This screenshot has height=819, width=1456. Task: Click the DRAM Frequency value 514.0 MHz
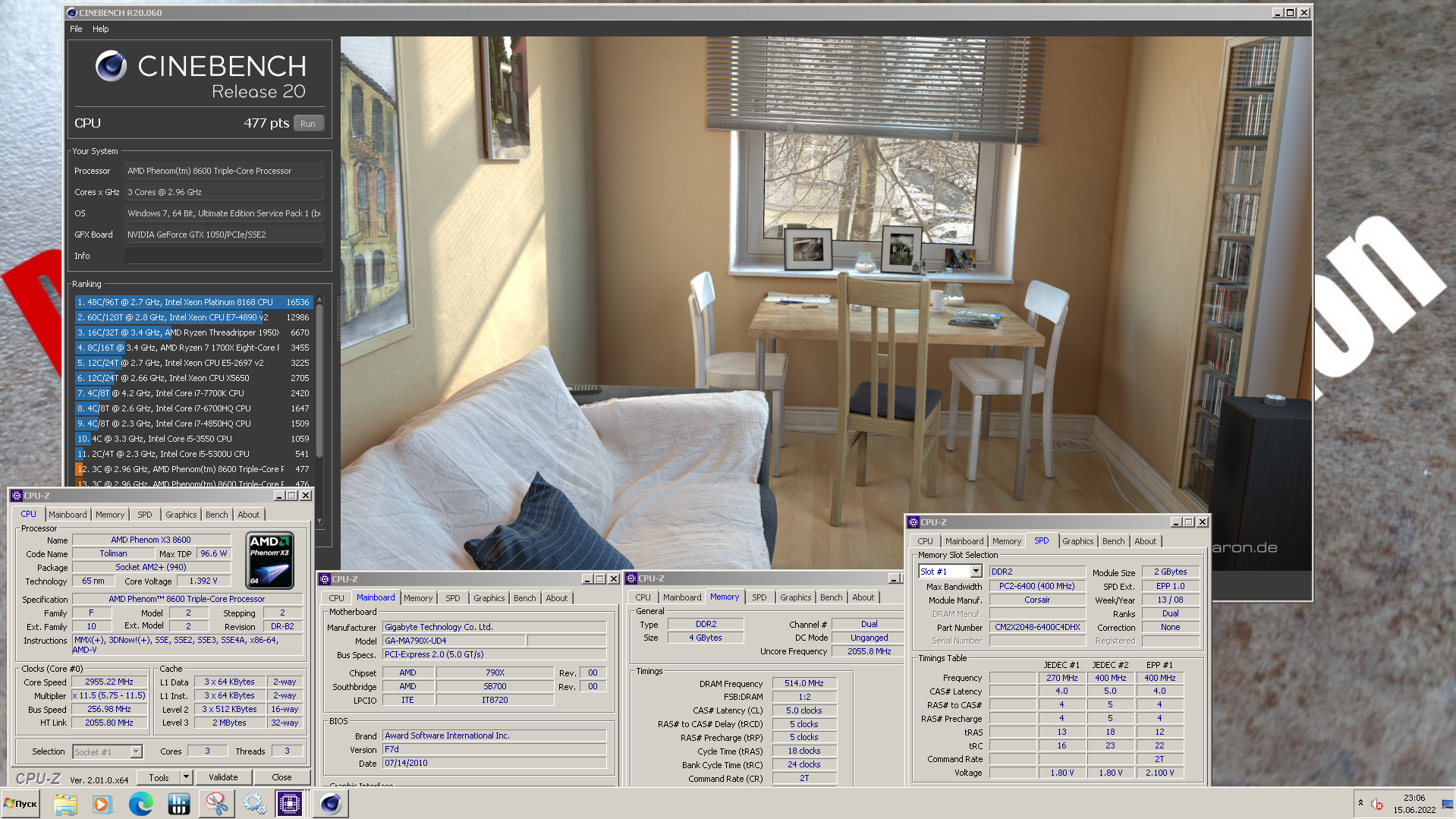coord(804,684)
